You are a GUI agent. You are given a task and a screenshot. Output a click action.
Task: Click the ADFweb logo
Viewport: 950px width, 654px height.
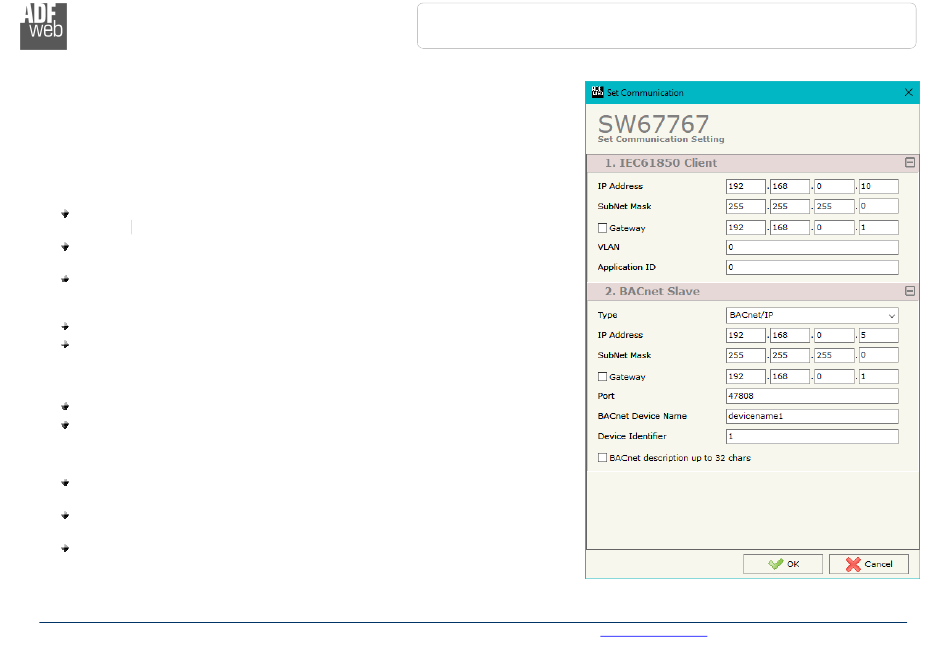43,26
